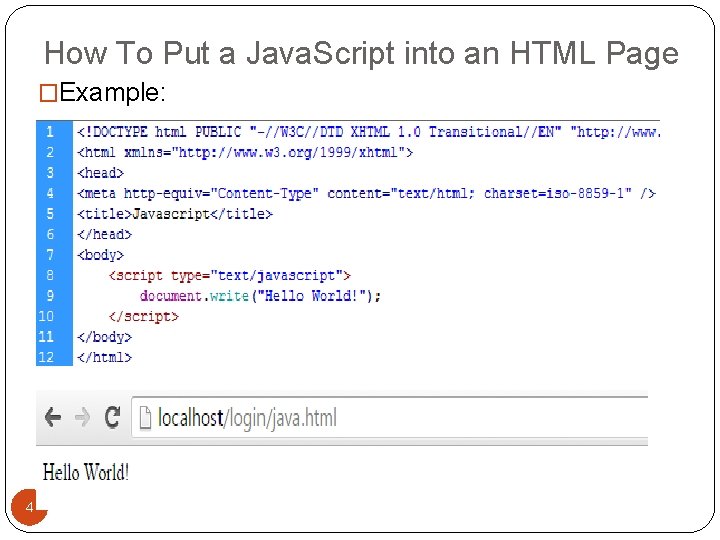The width and height of the screenshot is (720, 540).
Task: Click the opening <body> tag line
Action: coord(101,255)
